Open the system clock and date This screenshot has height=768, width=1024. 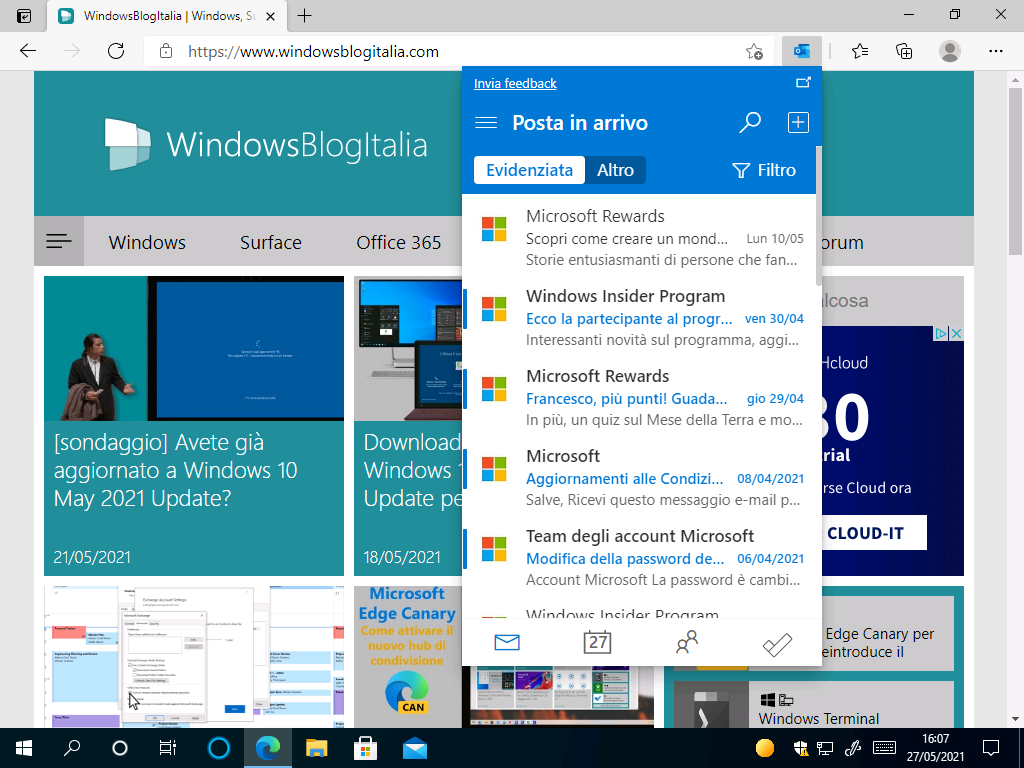tap(935, 748)
